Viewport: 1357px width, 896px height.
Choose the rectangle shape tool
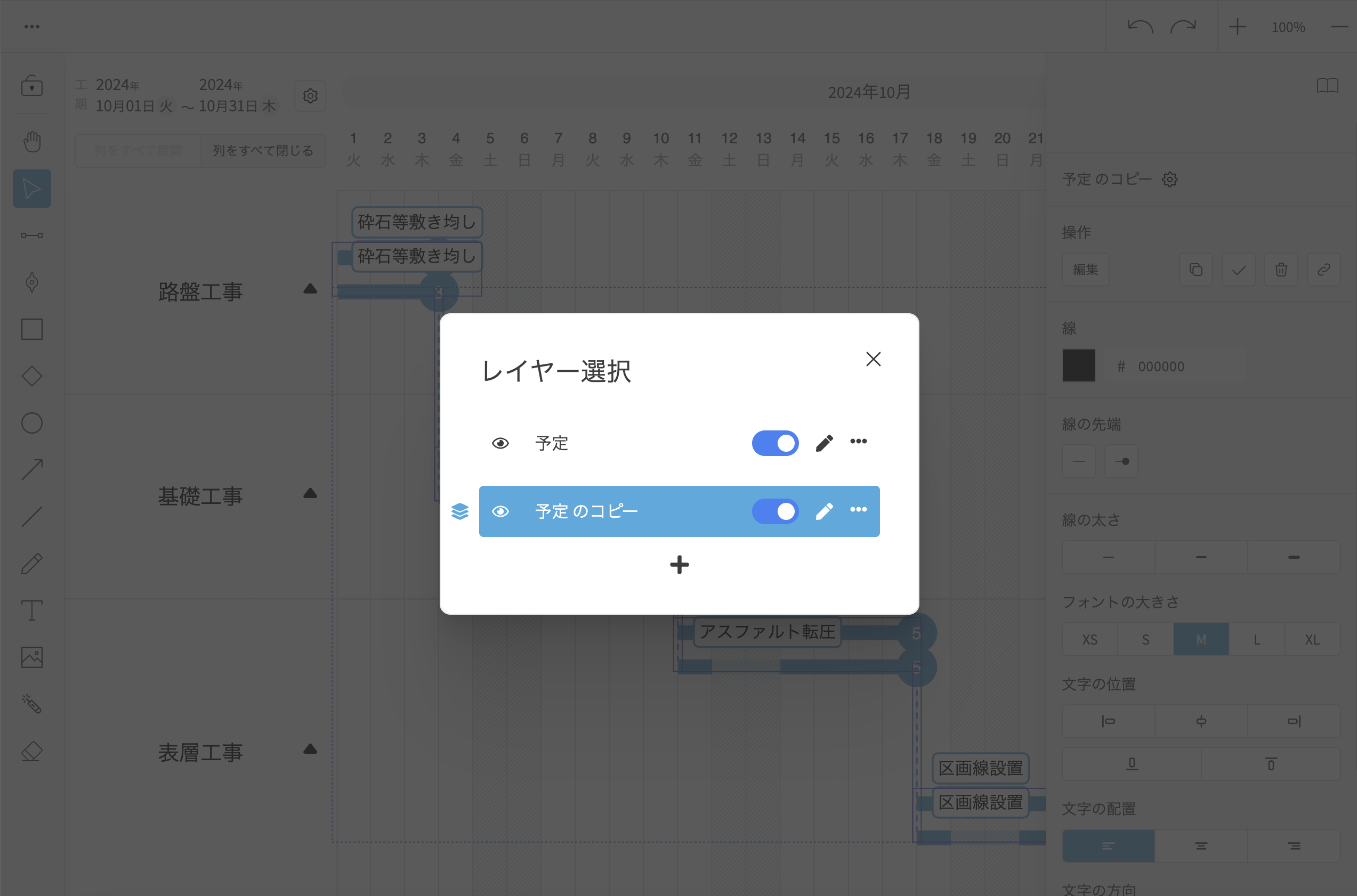pos(32,329)
